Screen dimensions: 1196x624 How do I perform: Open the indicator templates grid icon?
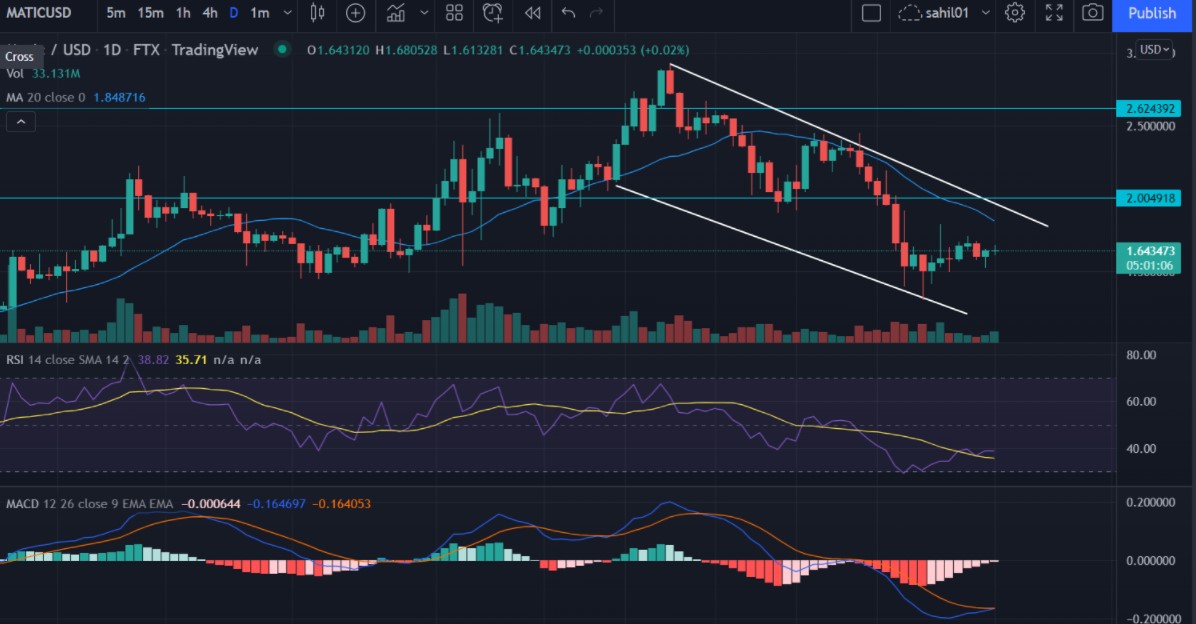click(x=454, y=13)
